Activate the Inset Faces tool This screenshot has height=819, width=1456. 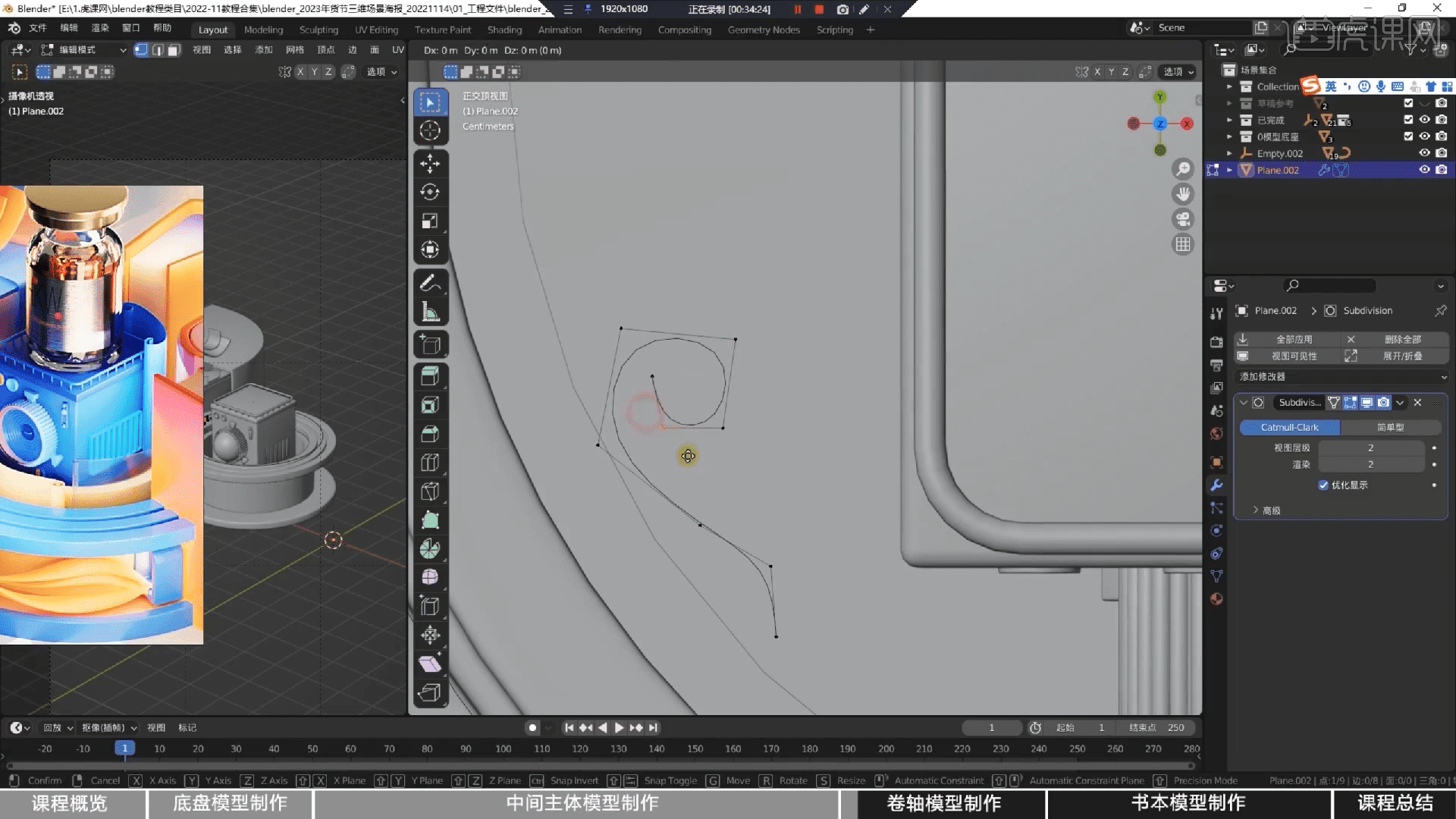pyautogui.click(x=430, y=405)
